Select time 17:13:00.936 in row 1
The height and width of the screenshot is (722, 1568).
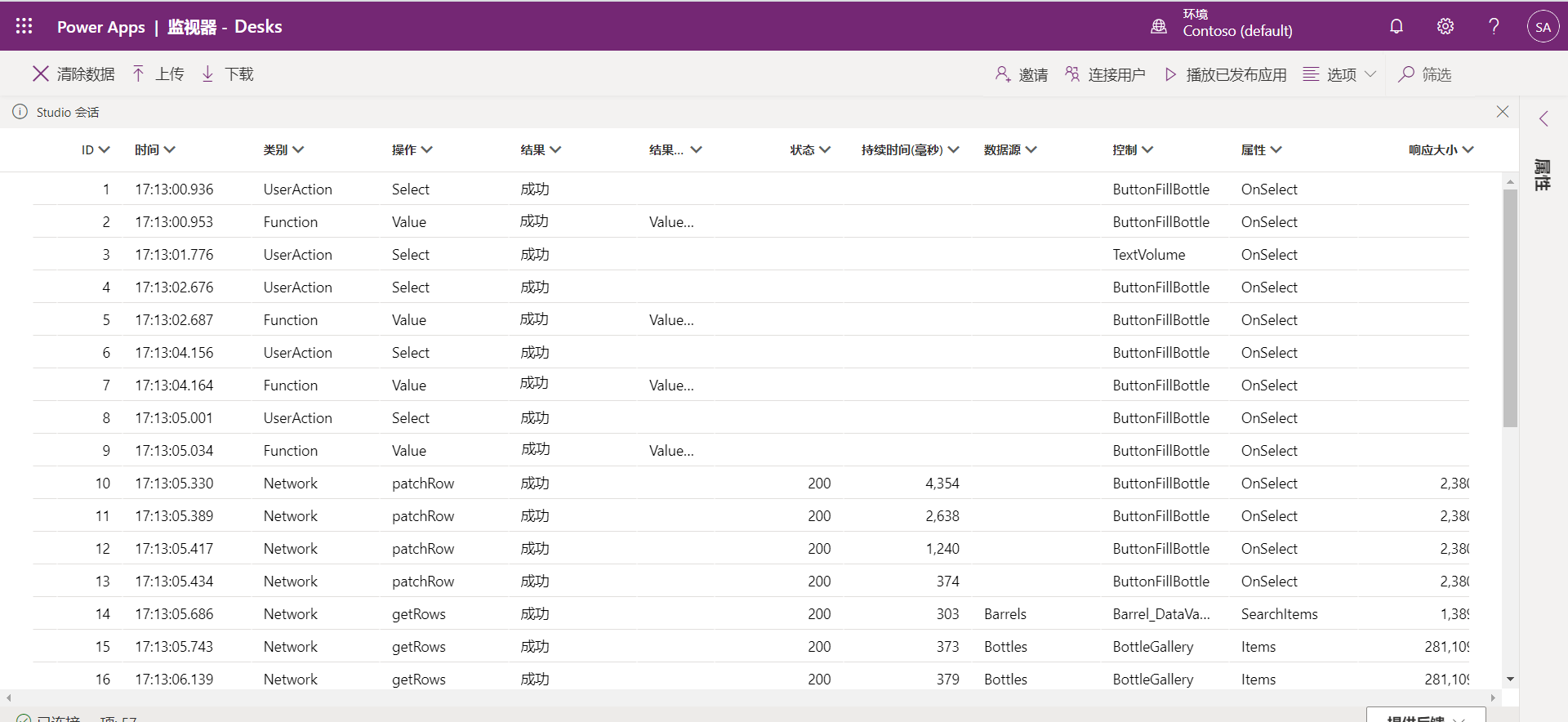(x=174, y=189)
